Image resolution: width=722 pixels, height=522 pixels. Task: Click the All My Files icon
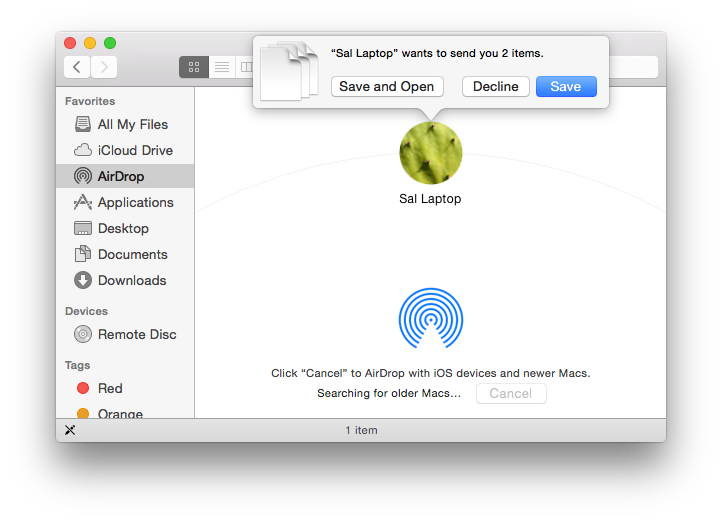coord(83,124)
